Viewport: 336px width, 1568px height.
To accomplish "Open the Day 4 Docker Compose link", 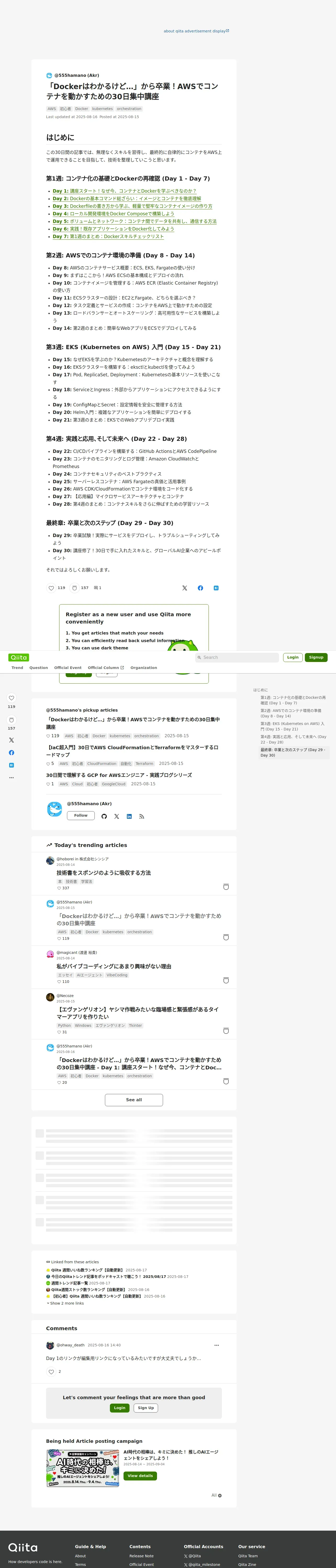I will [113, 214].
